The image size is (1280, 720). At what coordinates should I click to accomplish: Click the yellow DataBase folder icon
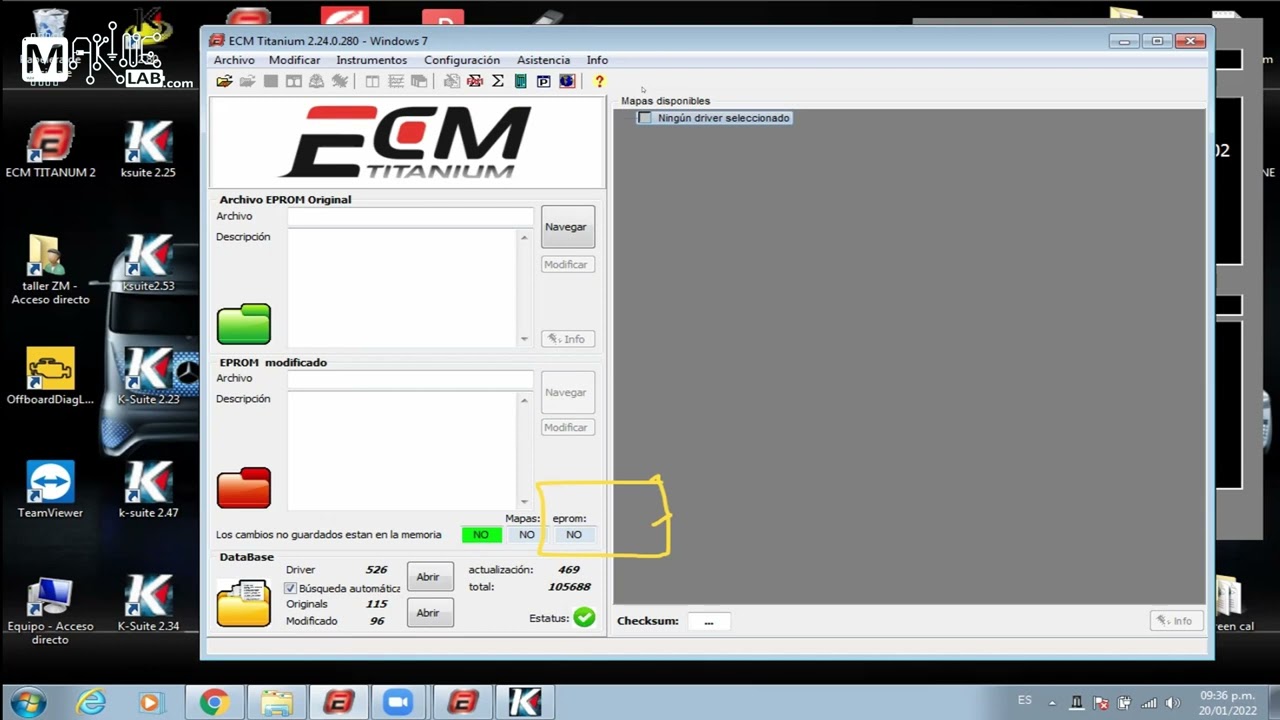244,603
